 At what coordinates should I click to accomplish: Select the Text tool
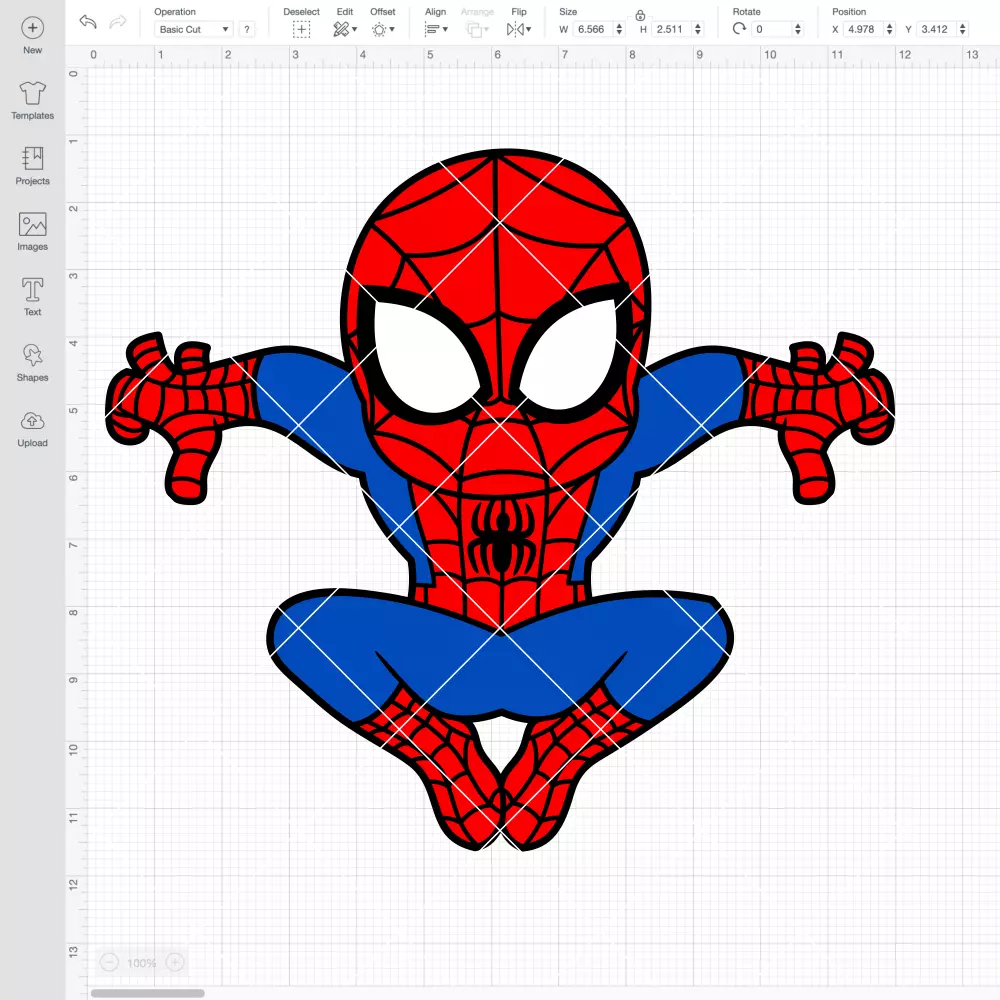pyautogui.click(x=33, y=297)
